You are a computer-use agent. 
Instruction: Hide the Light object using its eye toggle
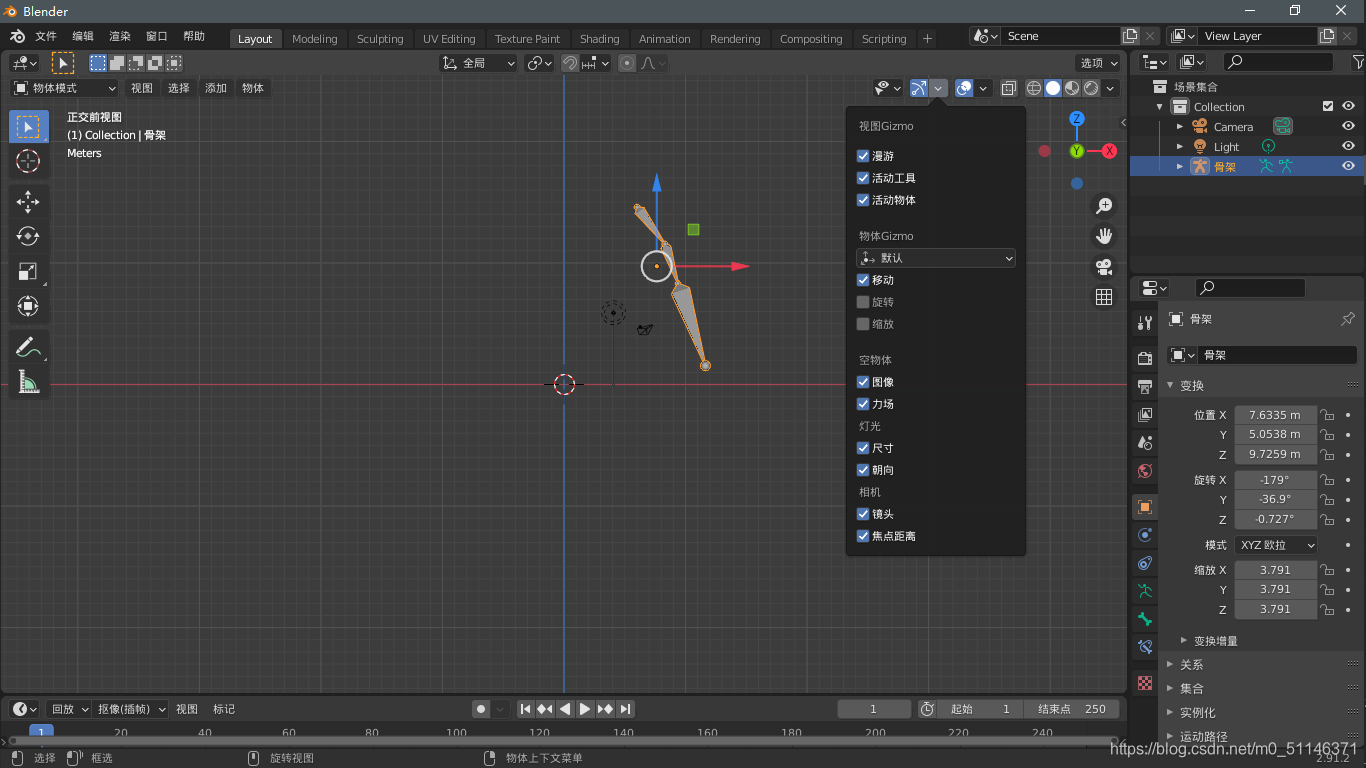click(x=1348, y=145)
